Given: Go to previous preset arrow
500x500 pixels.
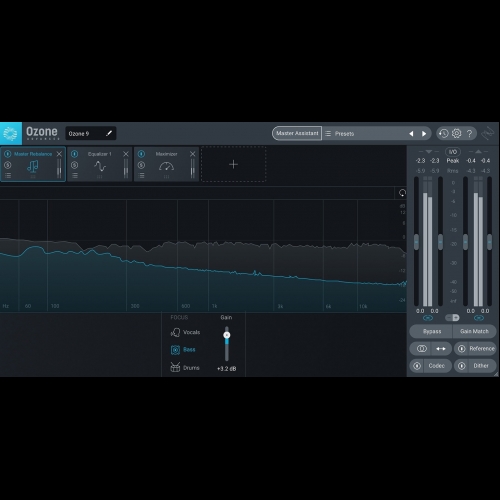Looking at the screenshot, I should (x=411, y=134).
